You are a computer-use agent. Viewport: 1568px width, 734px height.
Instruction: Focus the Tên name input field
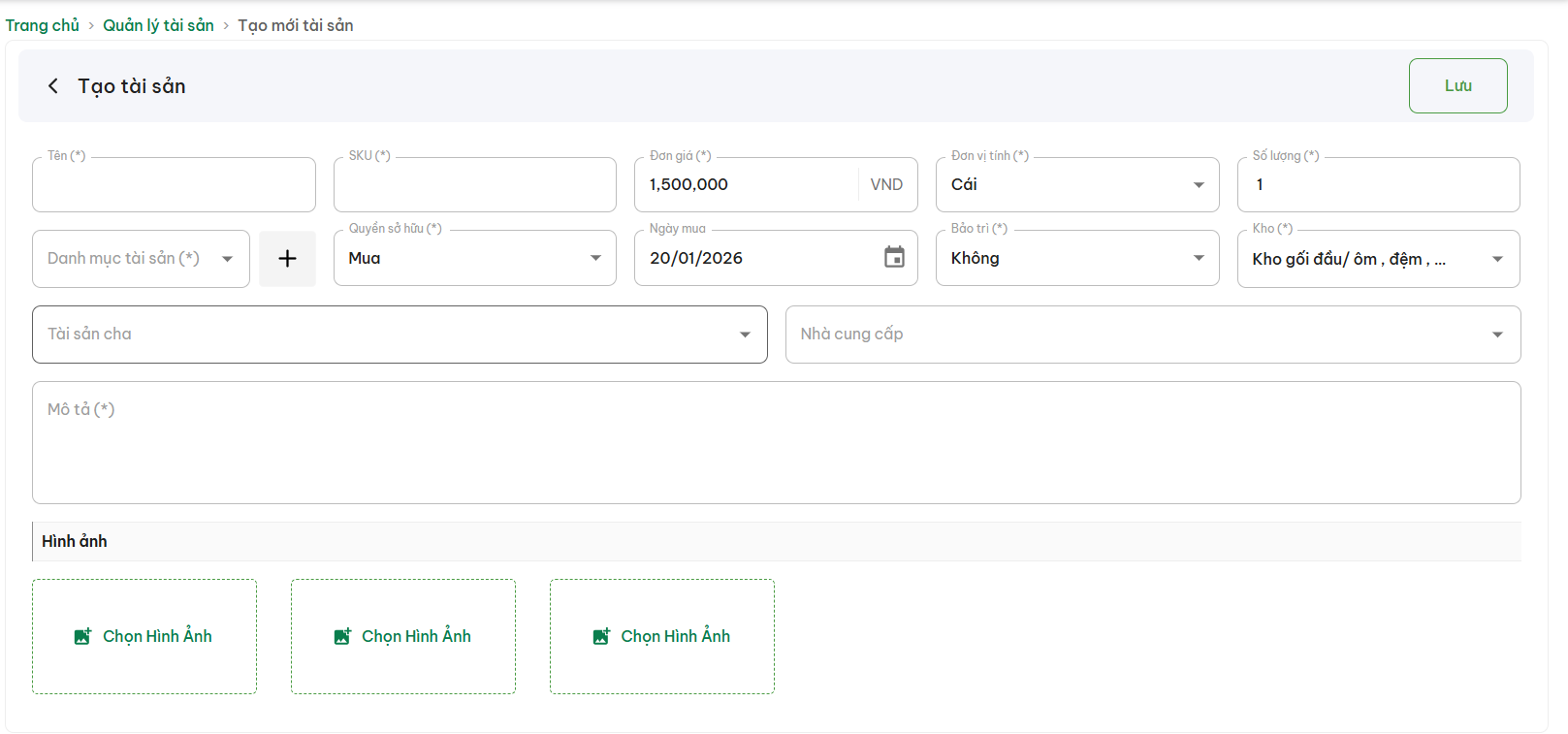click(174, 185)
